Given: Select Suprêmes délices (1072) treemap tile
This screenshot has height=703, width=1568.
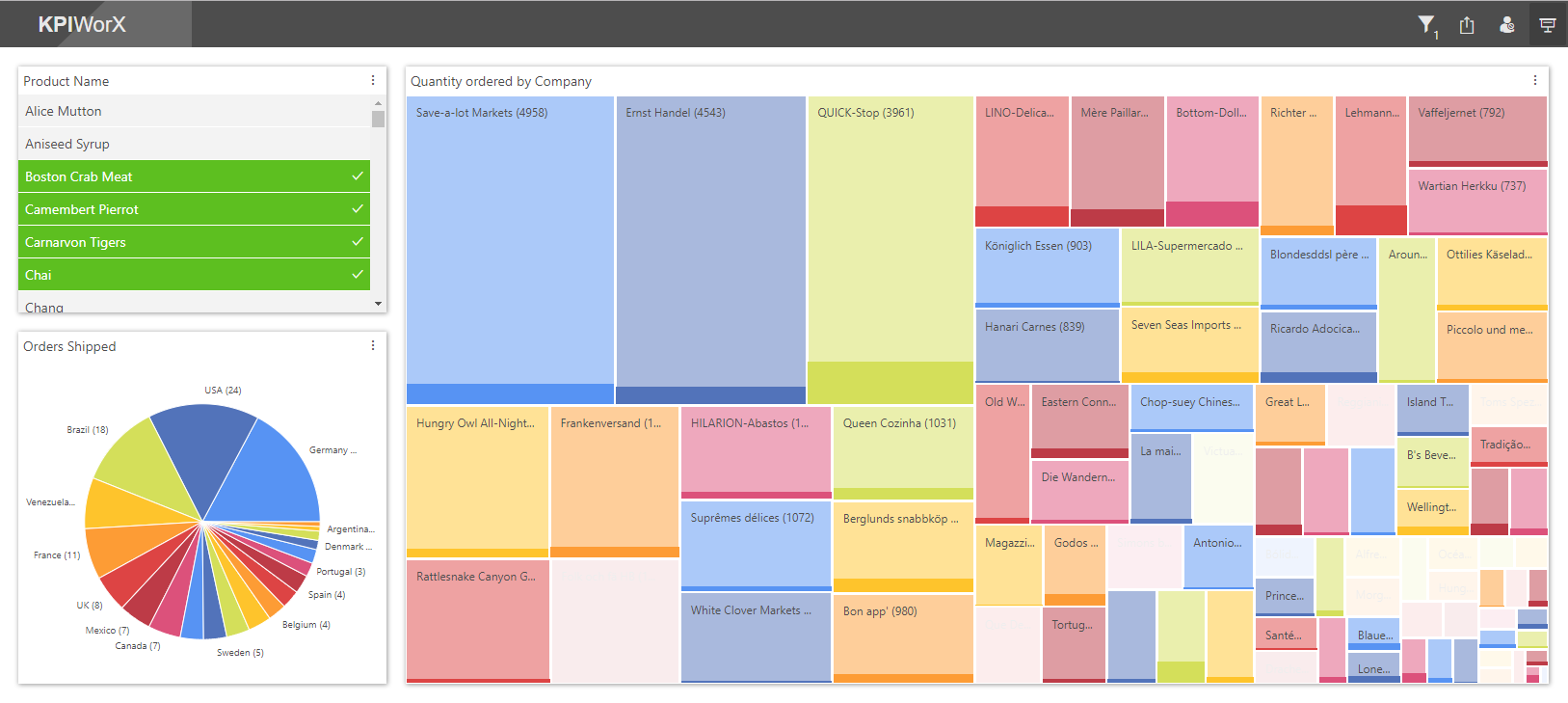Looking at the screenshot, I should (x=757, y=546).
